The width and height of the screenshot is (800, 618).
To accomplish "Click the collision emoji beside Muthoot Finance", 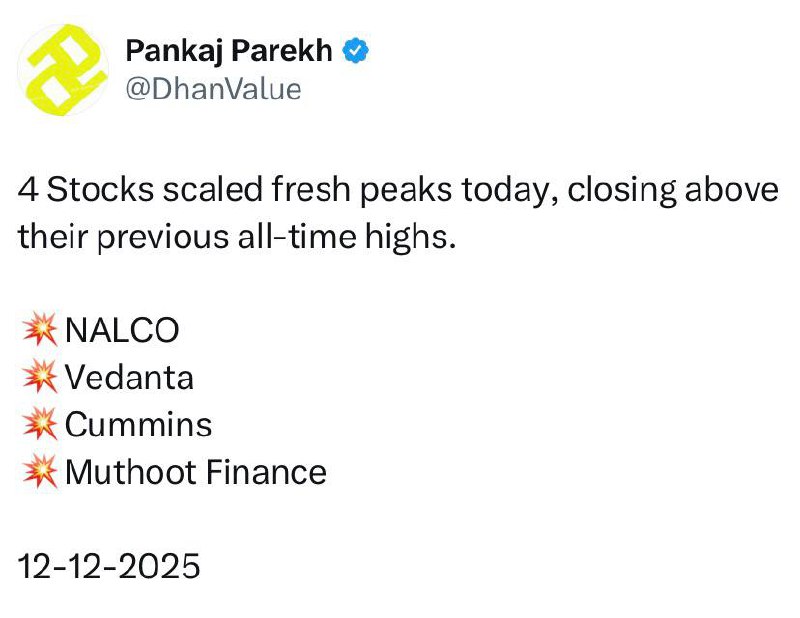I will coord(39,471).
